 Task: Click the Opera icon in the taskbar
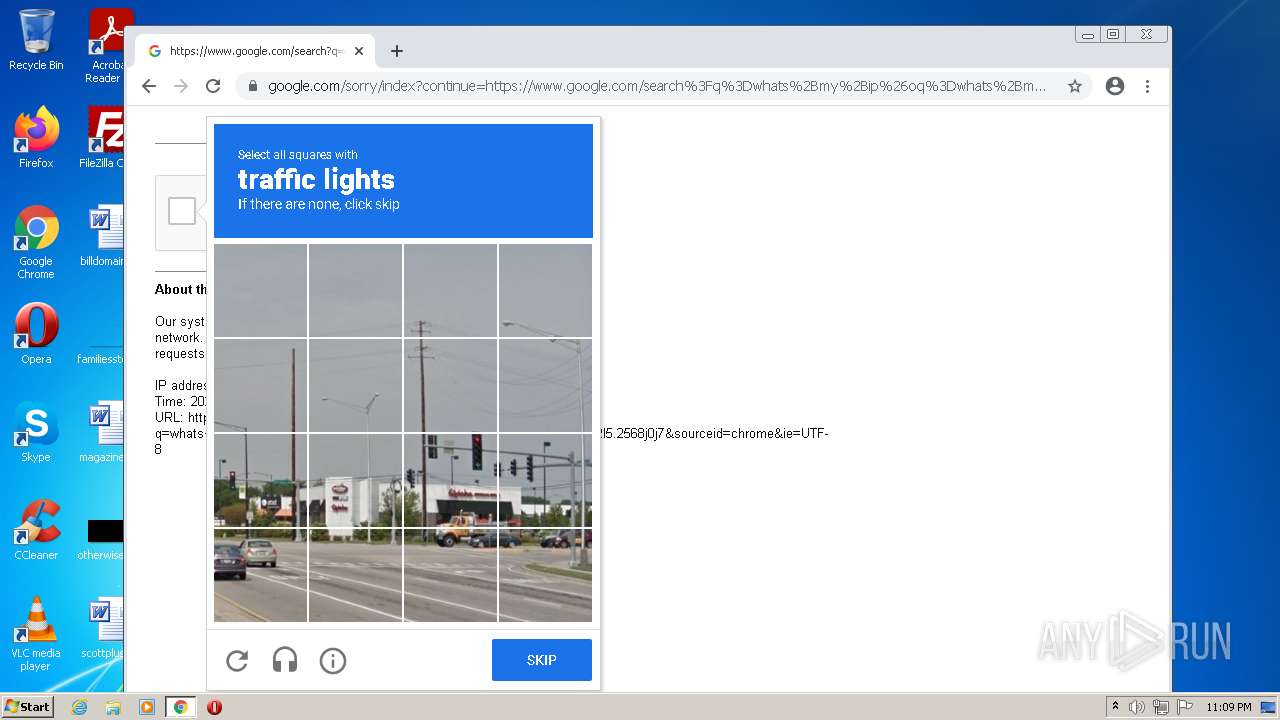[x=214, y=707]
